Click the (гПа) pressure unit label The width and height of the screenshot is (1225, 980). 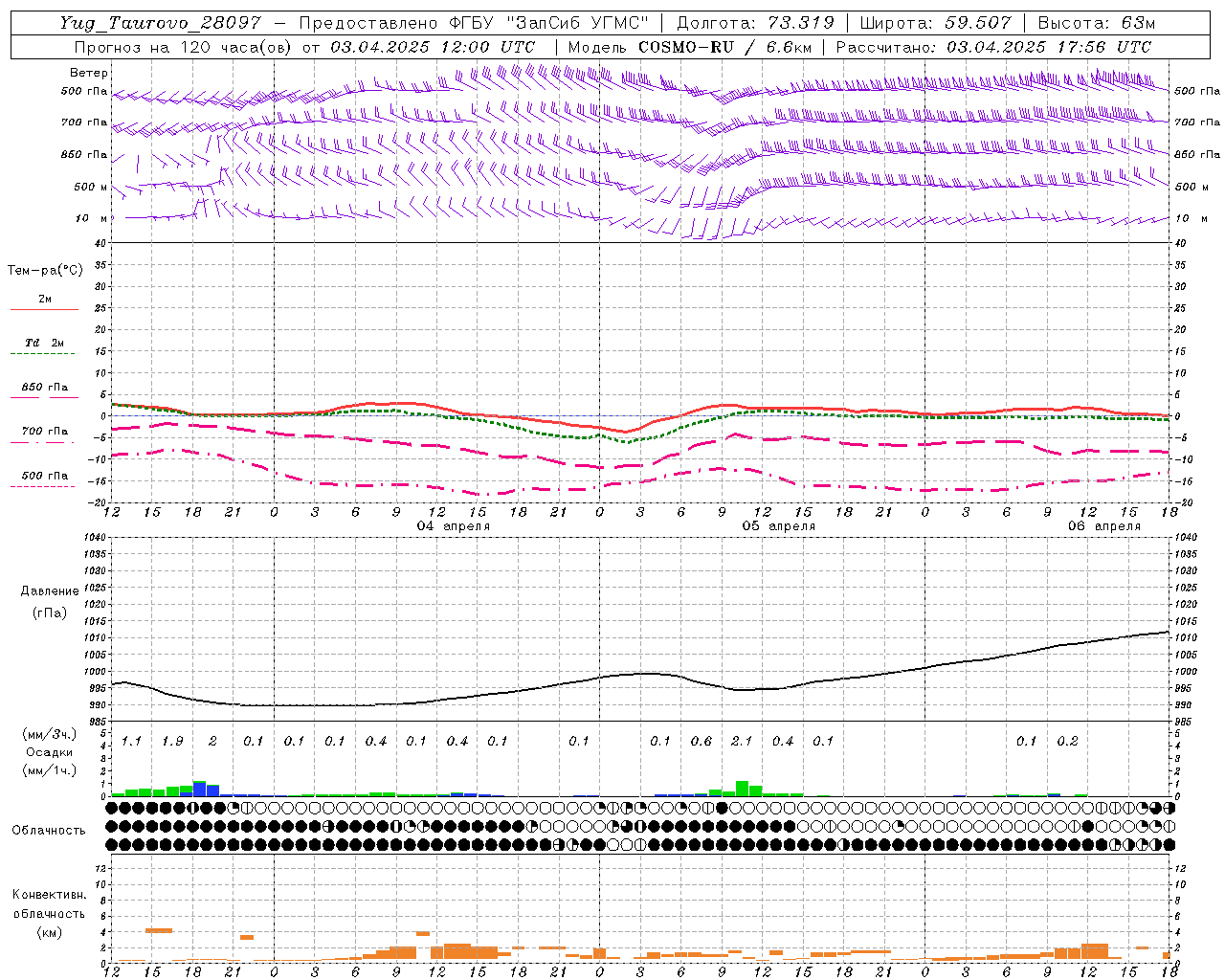50,613
